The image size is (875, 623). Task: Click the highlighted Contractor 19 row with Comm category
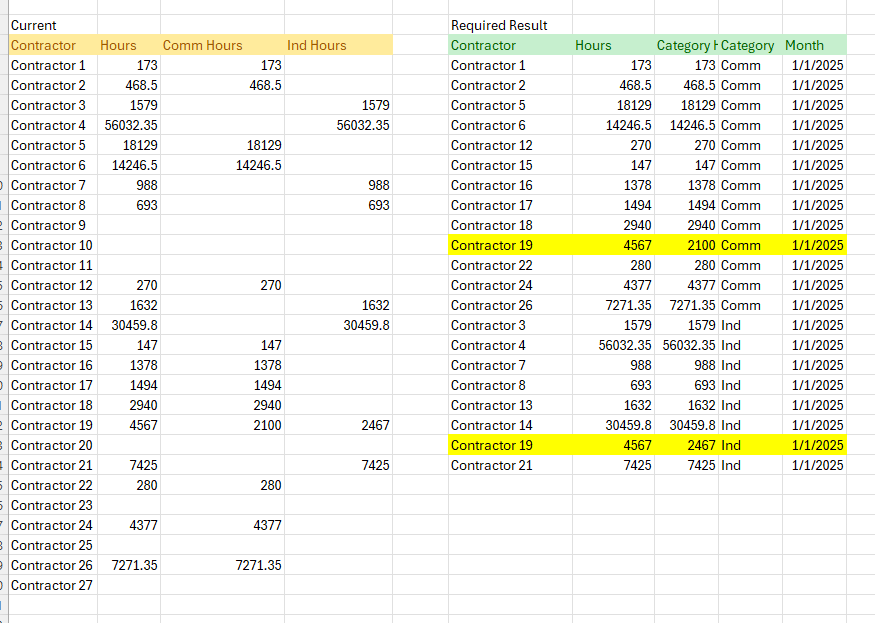click(491, 245)
